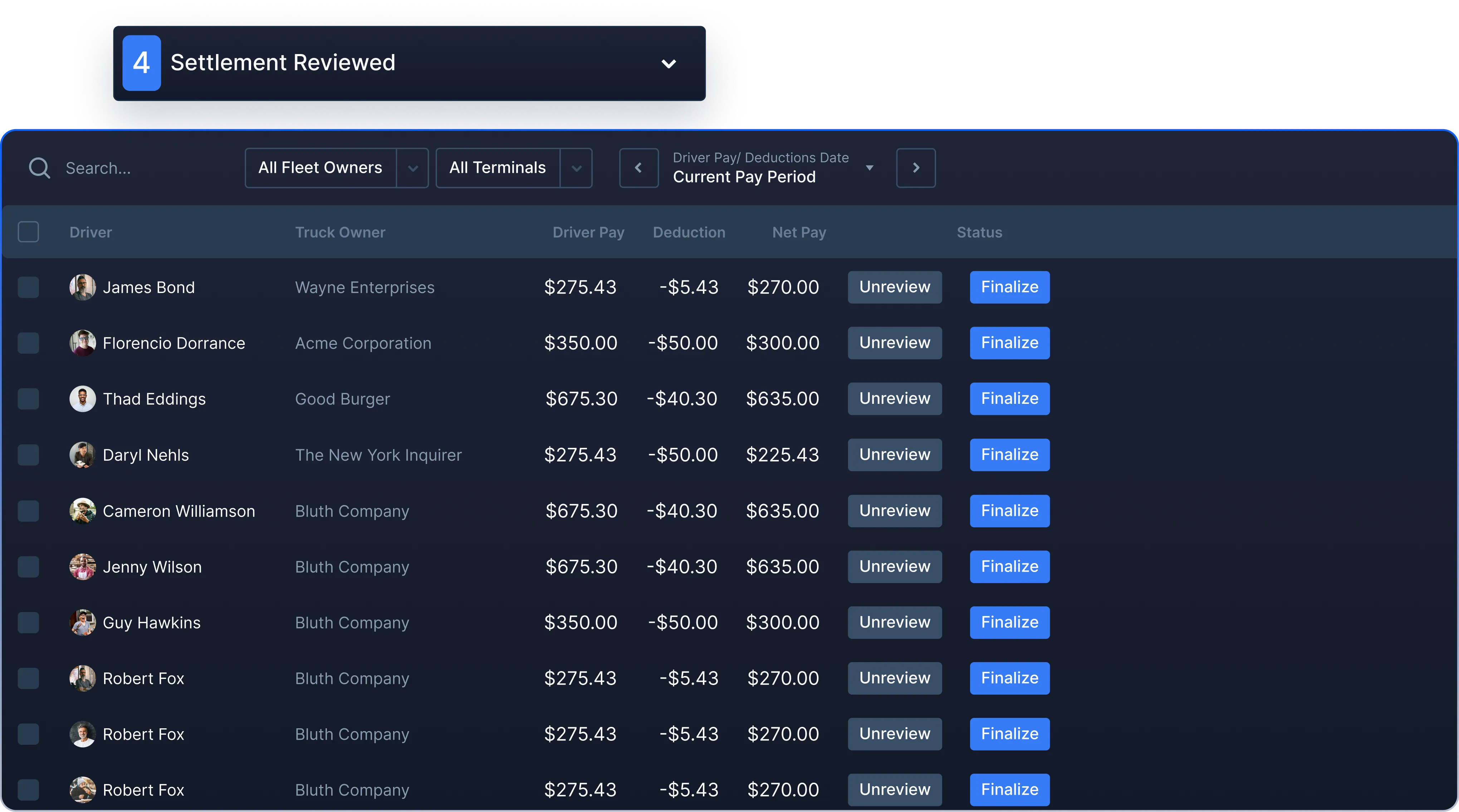The image size is (1459, 812).
Task: Click the search magnifier icon
Action: point(39,168)
